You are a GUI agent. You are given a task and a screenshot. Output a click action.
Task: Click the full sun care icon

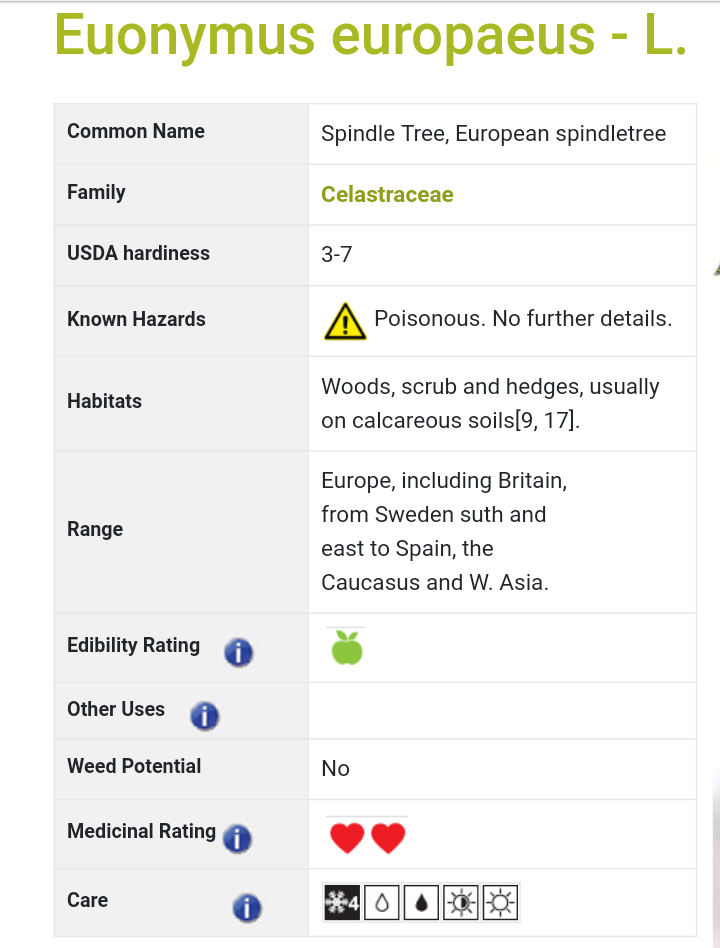coord(501,903)
